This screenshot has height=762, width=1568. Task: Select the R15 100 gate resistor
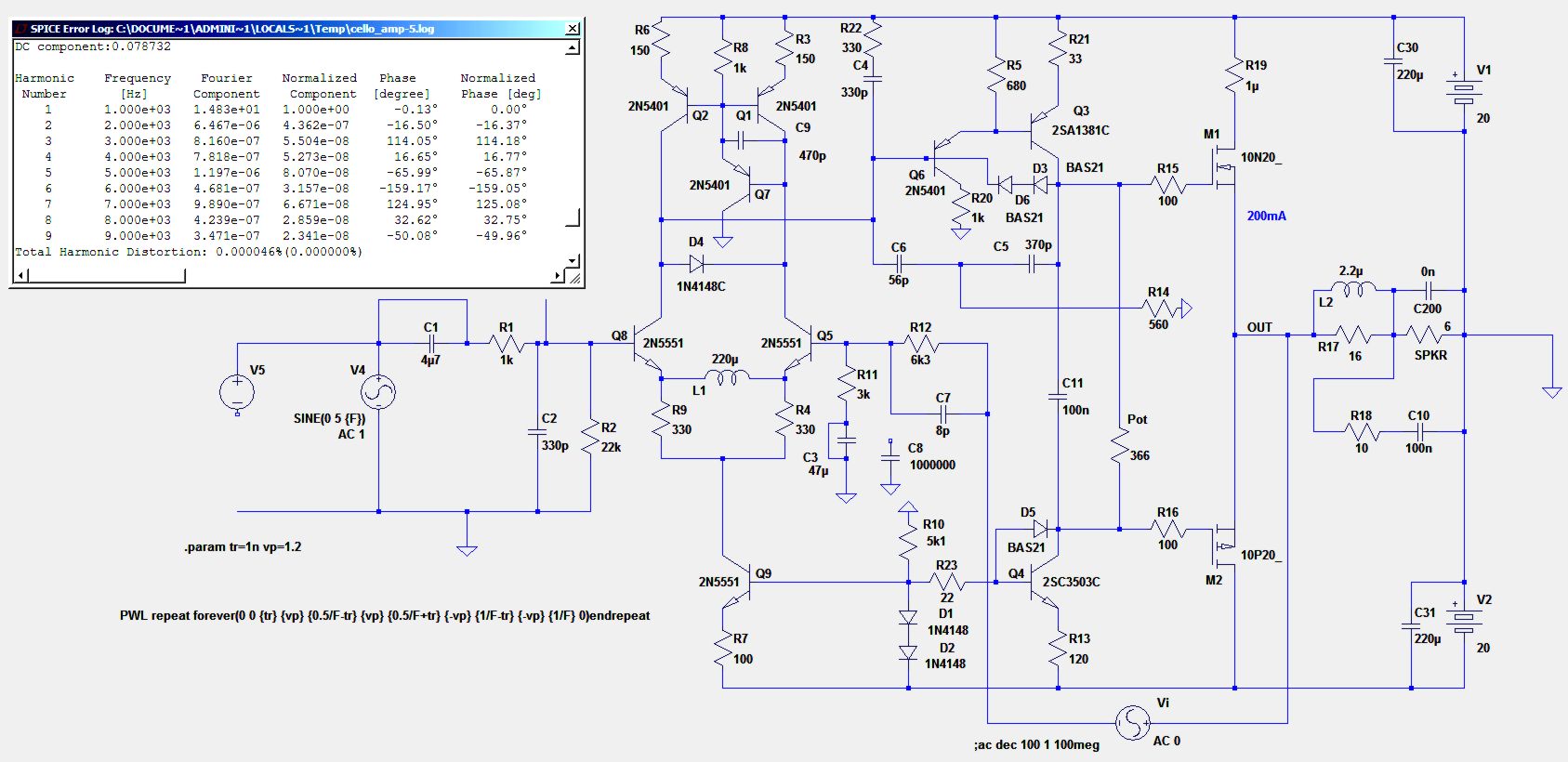click(1167, 184)
